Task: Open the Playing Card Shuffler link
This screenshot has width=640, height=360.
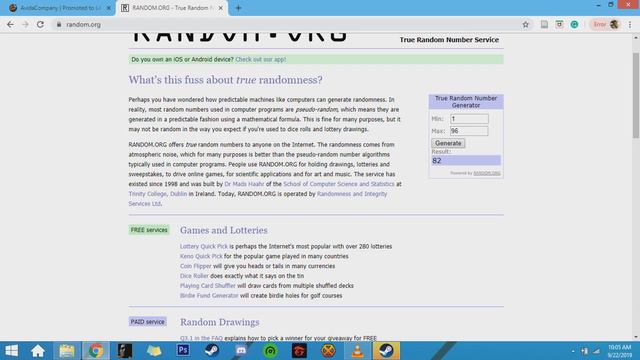Action: click(x=208, y=286)
